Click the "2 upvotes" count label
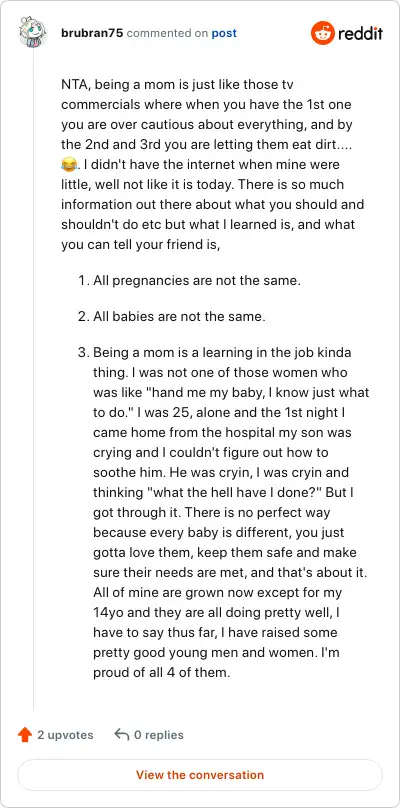The height and width of the screenshot is (808, 400). point(65,734)
